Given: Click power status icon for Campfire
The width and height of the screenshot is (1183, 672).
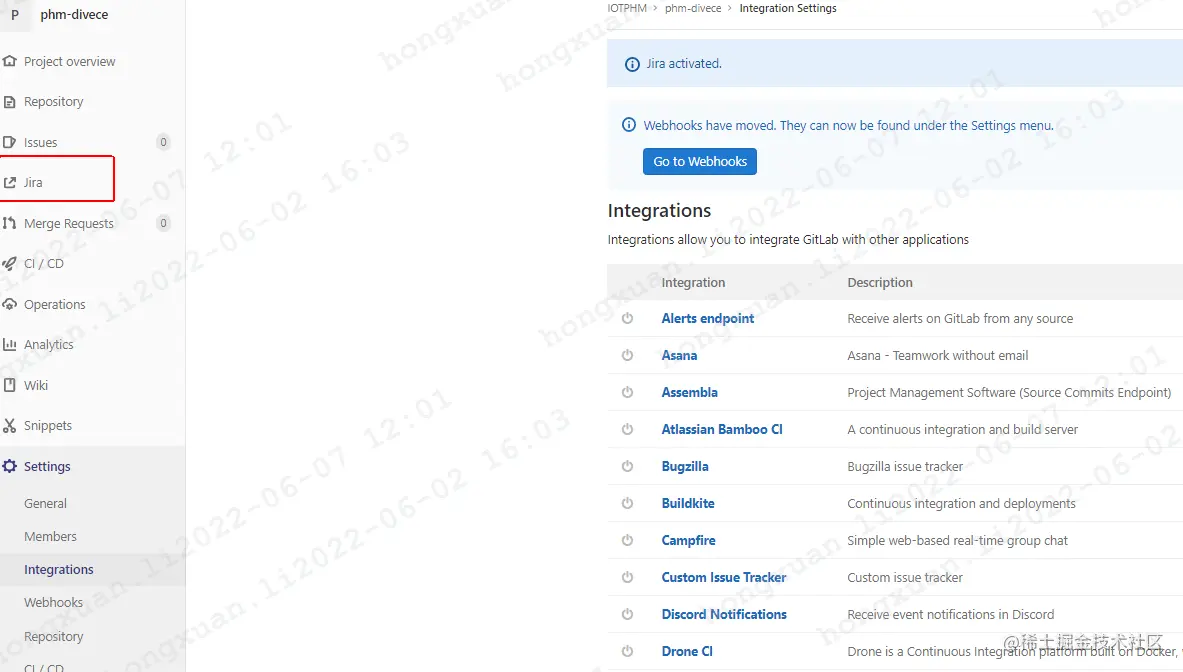Looking at the screenshot, I should [627, 540].
